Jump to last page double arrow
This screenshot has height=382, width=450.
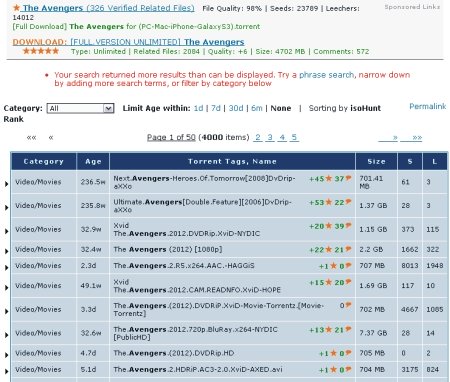tap(411, 137)
